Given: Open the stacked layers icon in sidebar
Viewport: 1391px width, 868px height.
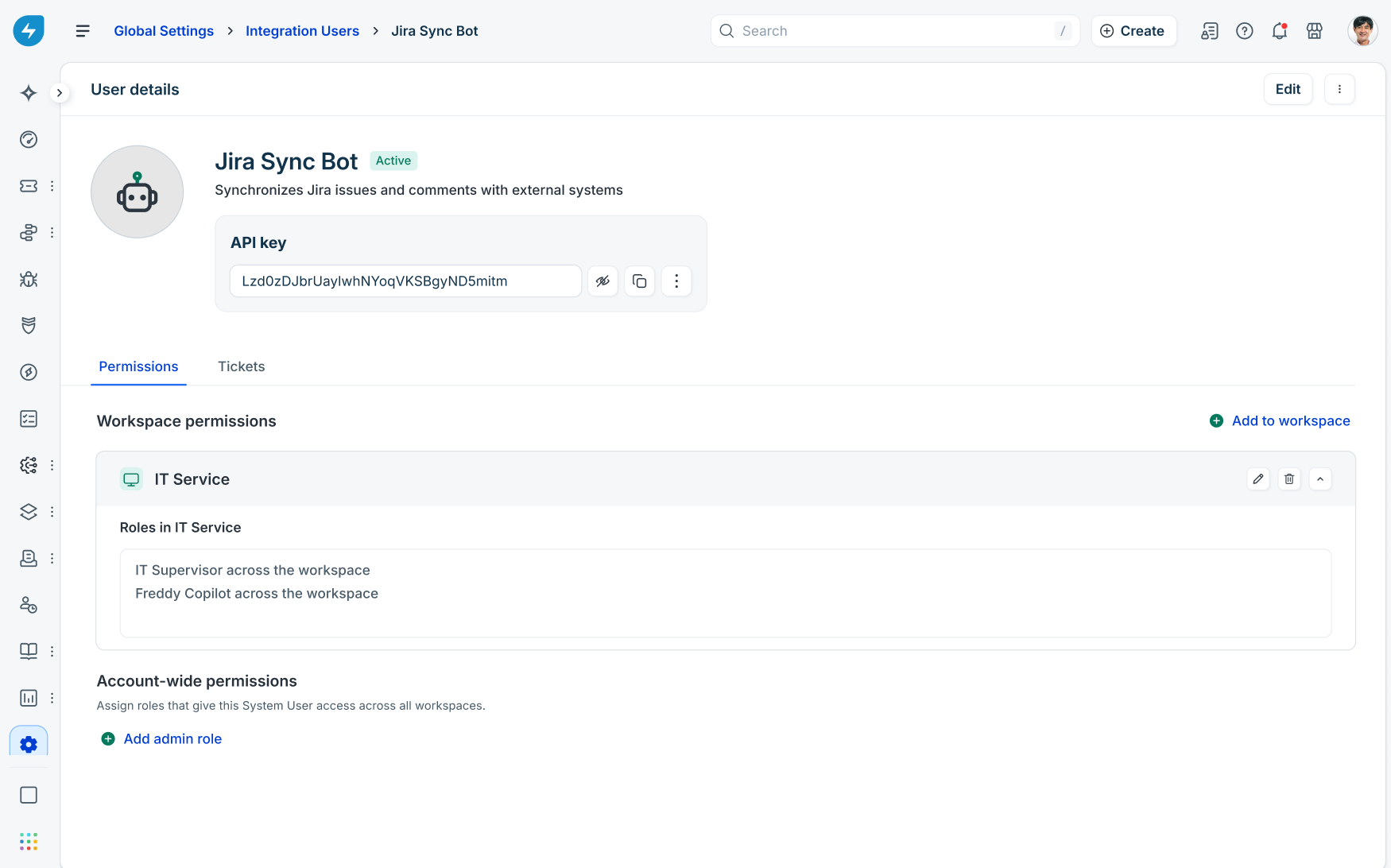Looking at the screenshot, I should click(29, 512).
